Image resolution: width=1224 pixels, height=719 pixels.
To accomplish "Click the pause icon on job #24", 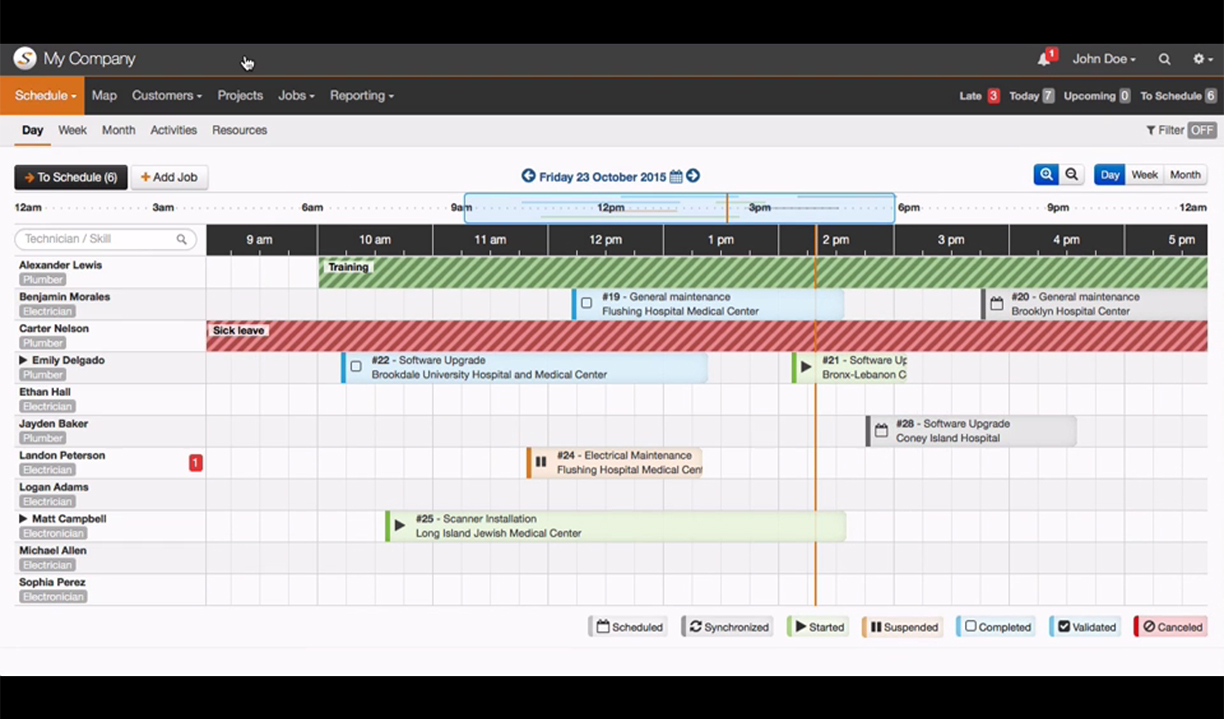I will 541,462.
